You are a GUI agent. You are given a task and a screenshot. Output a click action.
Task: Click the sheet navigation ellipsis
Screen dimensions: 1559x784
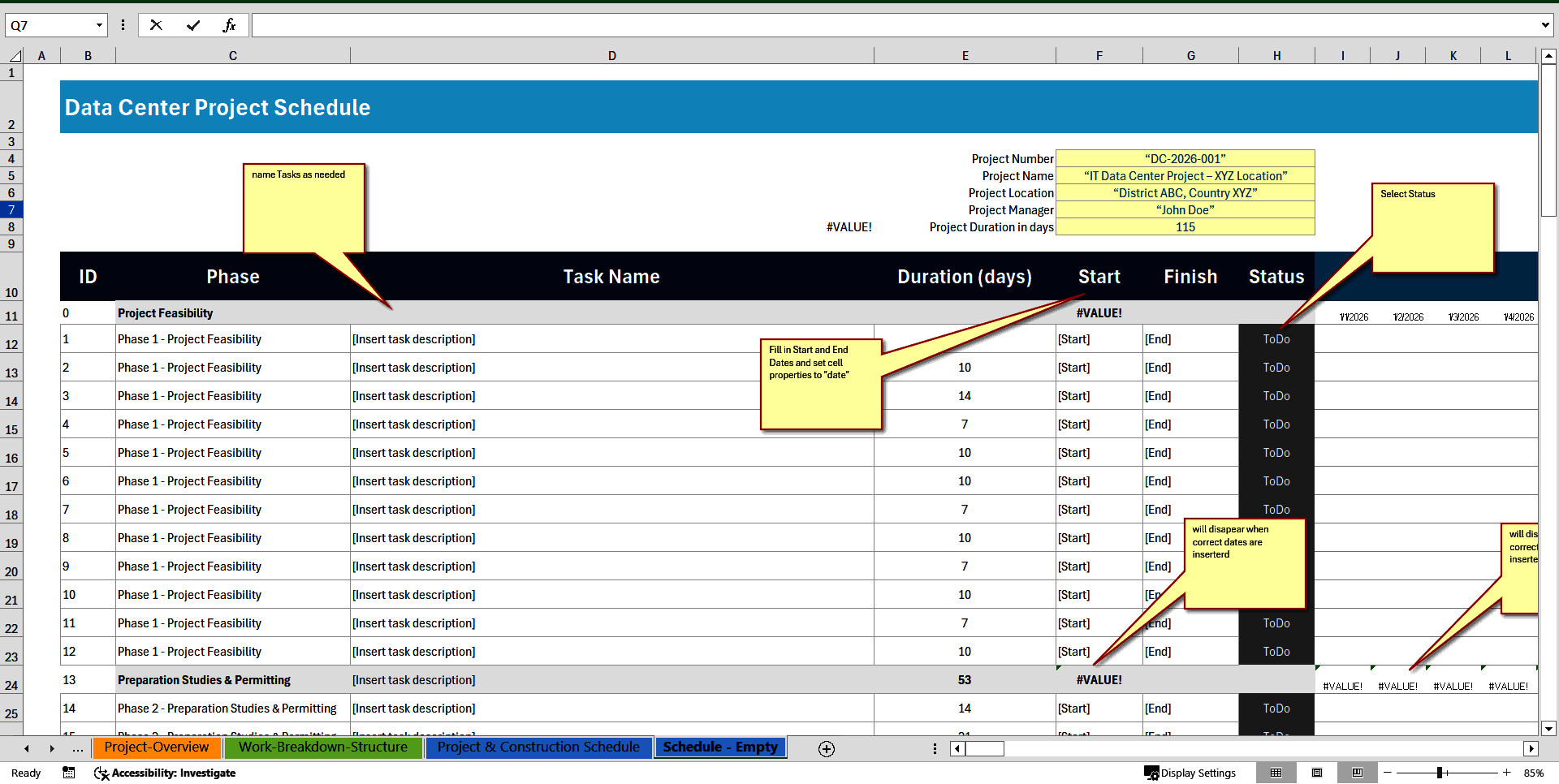(77, 748)
